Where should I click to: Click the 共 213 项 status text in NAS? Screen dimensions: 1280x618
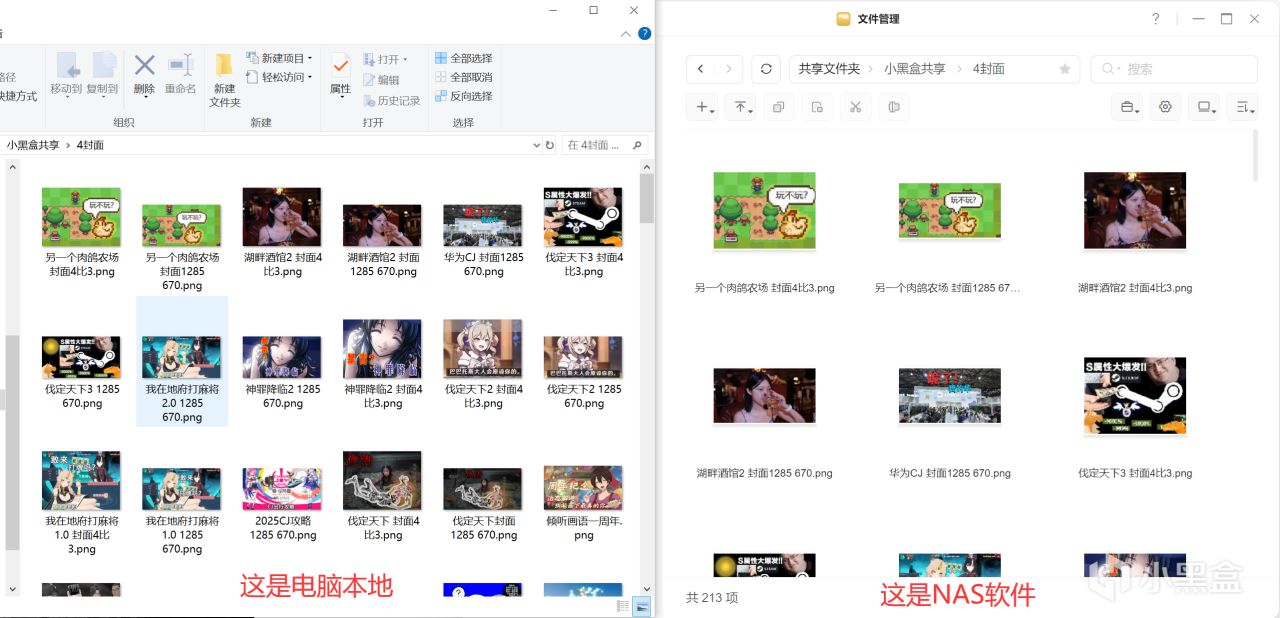(x=712, y=597)
